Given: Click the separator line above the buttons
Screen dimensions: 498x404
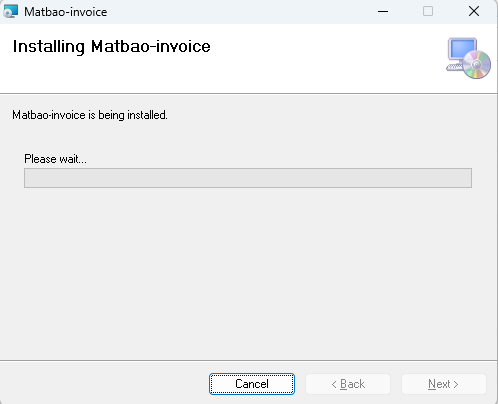Looking at the screenshot, I should point(248,360).
